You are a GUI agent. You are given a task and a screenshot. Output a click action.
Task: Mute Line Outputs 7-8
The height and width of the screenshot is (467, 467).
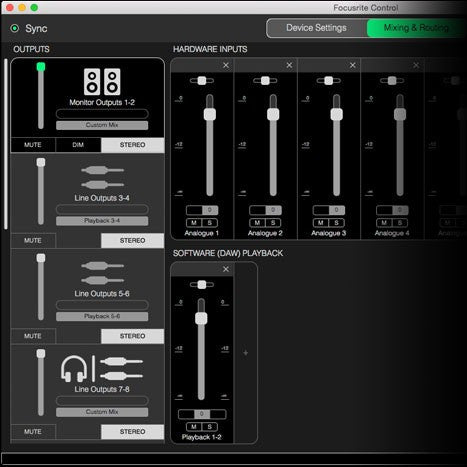pyautogui.click(x=33, y=432)
